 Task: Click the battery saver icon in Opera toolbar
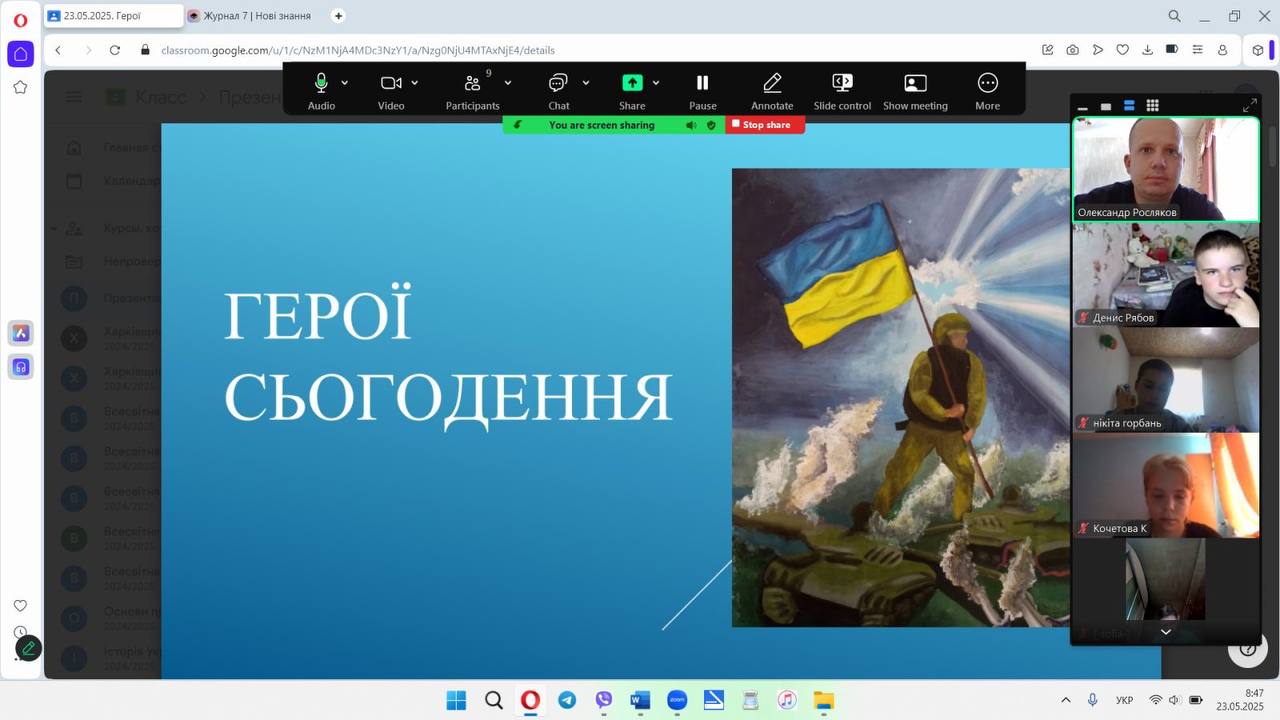pyautogui.click(x=1172, y=50)
